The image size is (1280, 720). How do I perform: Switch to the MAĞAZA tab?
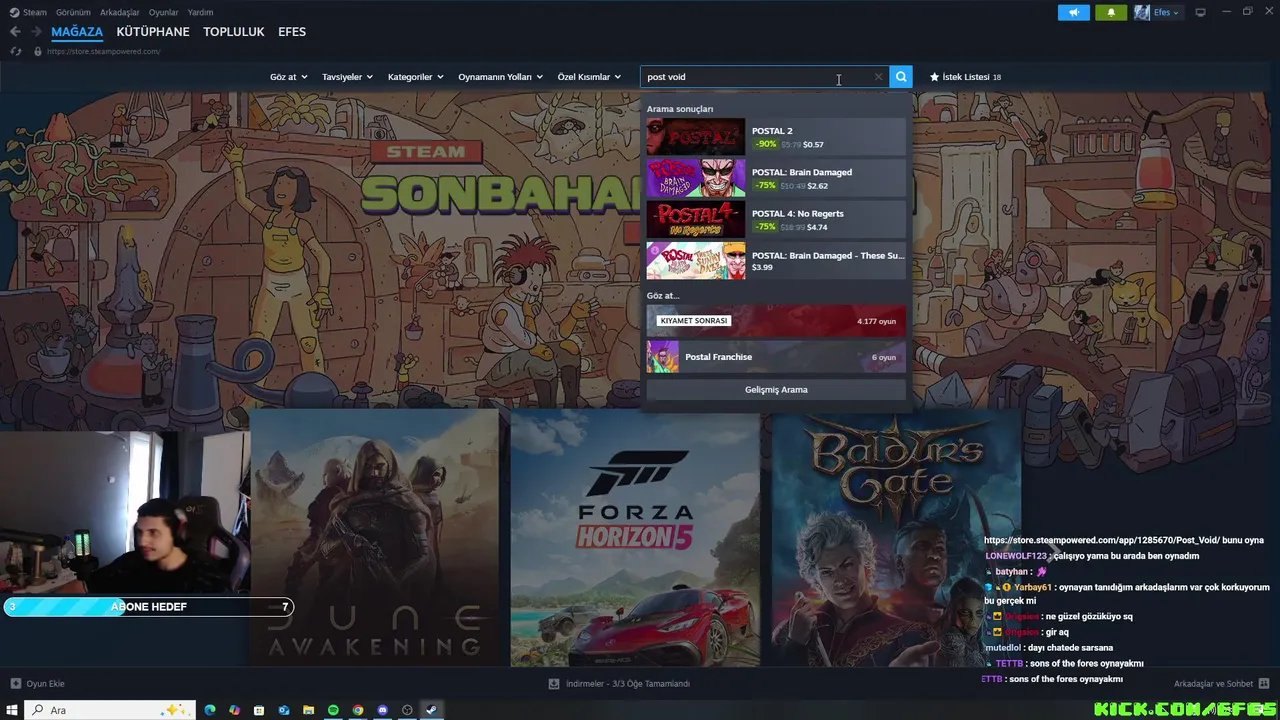(x=77, y=32)
